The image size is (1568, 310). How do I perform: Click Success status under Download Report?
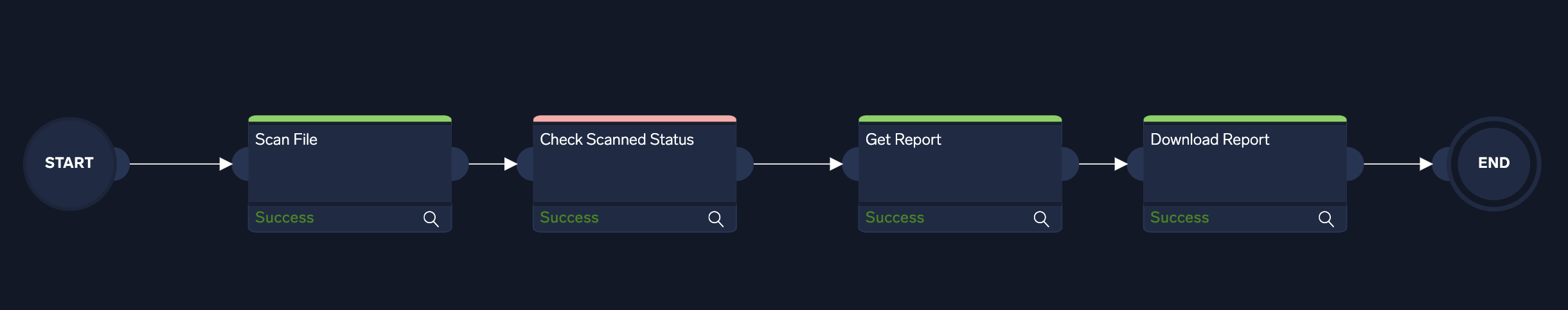point(1179,217)
